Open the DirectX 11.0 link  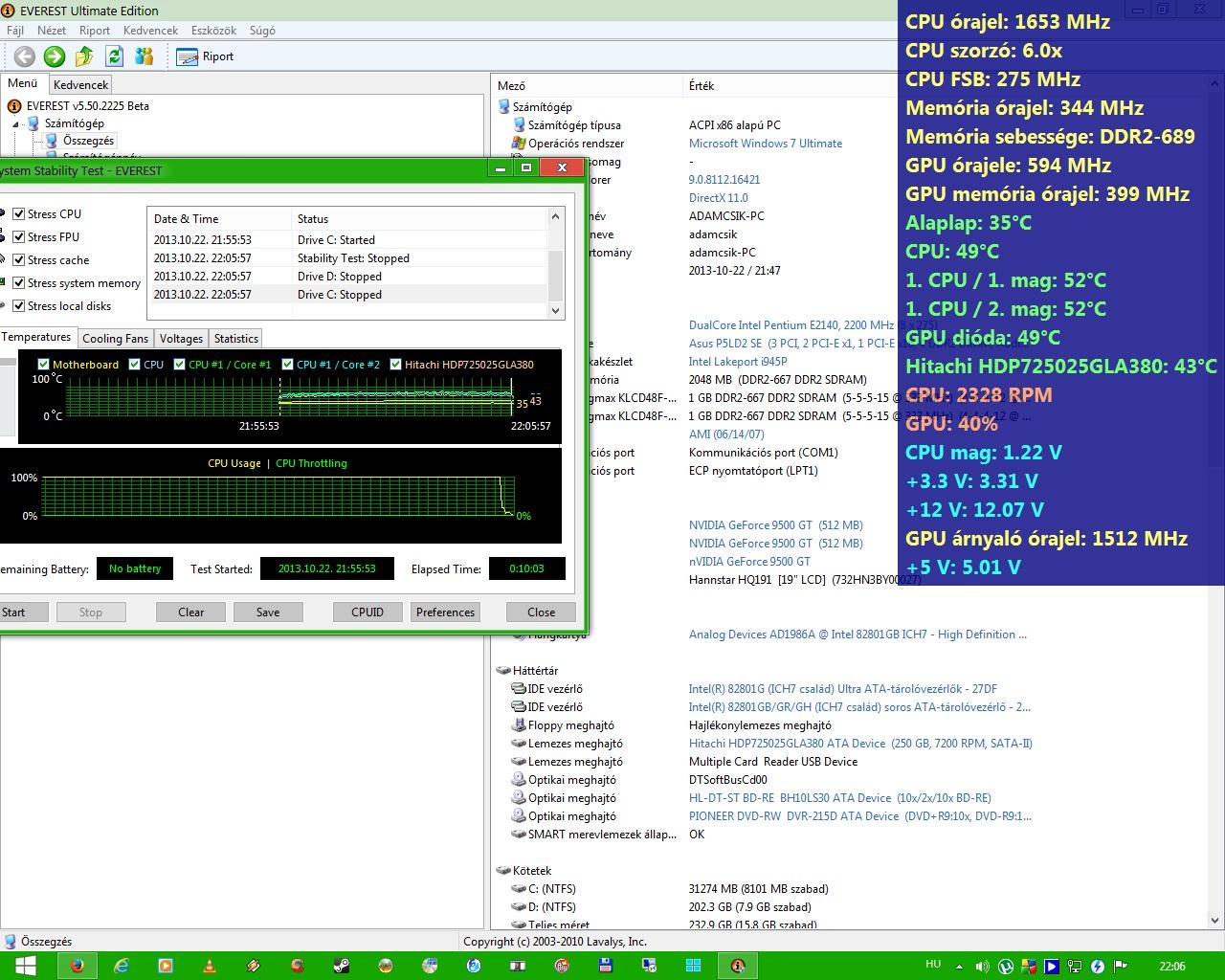719,198
